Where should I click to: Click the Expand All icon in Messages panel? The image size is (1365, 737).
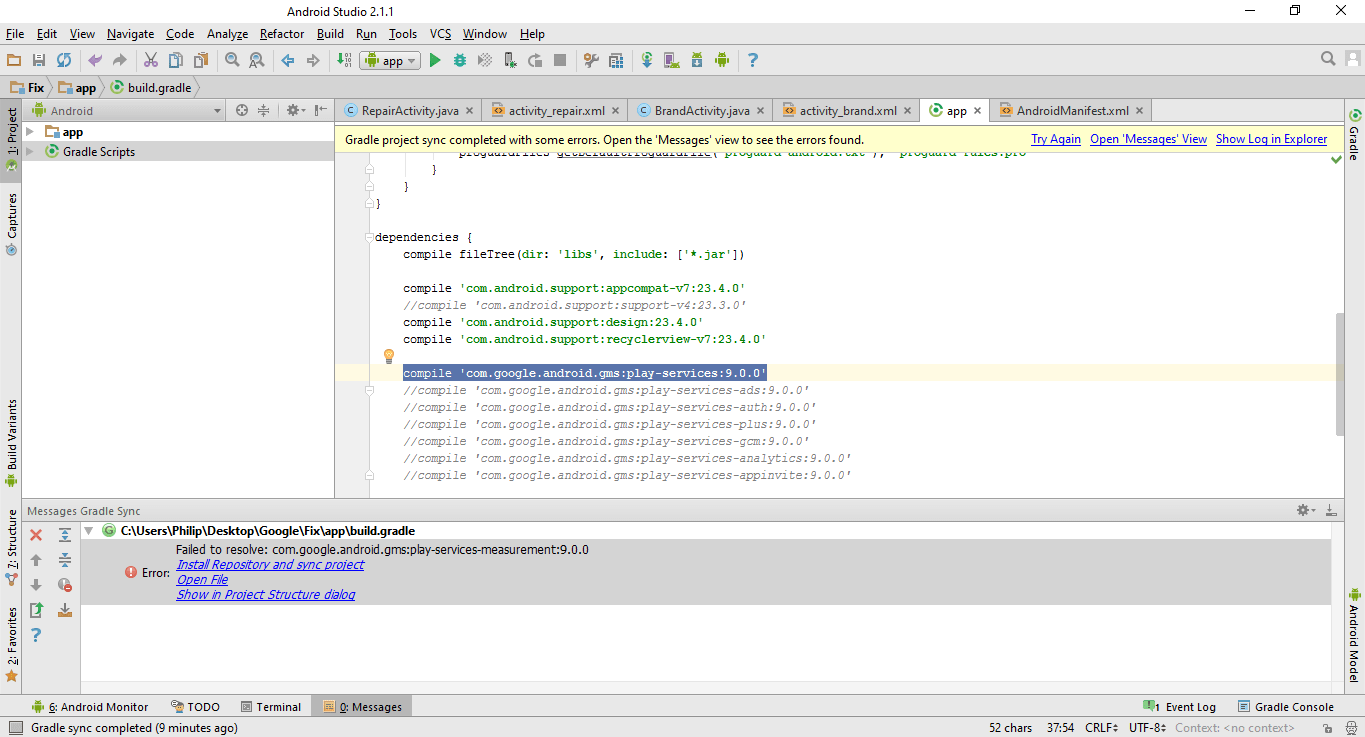point(65,535)
